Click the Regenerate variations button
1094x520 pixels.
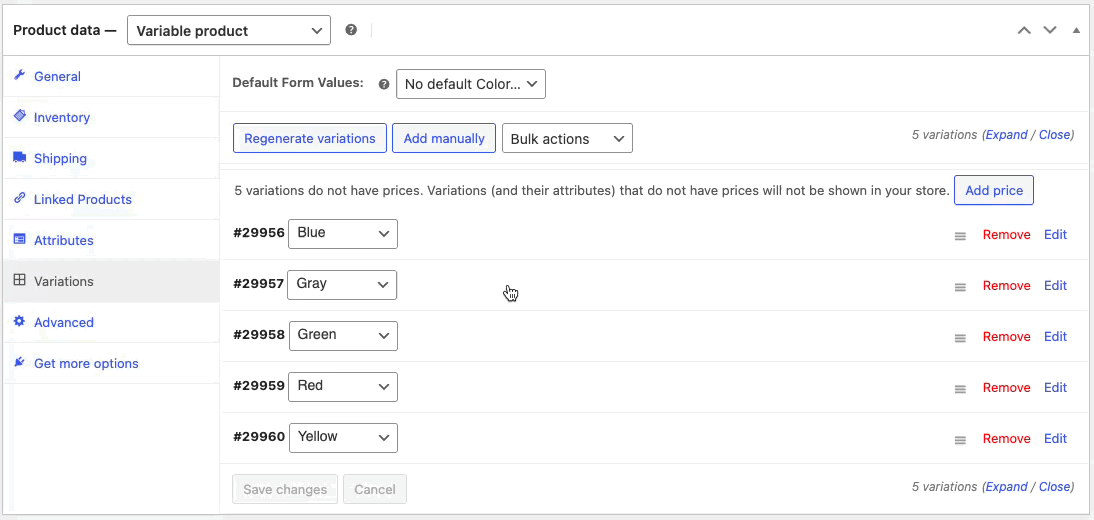click(310, 138)
